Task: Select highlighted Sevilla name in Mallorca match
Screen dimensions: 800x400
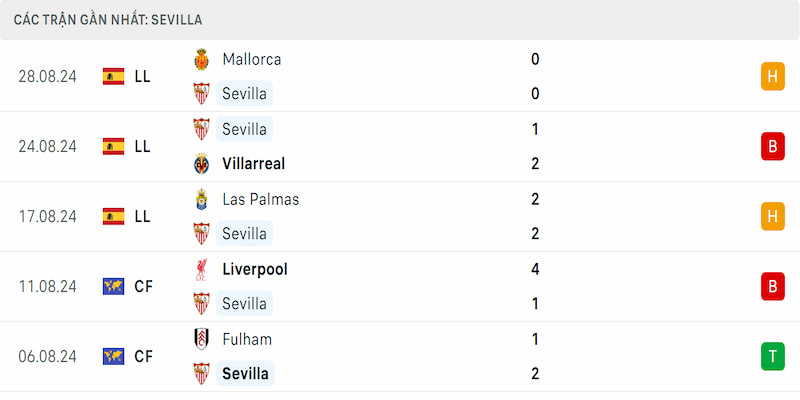Action: coord(244,94)
